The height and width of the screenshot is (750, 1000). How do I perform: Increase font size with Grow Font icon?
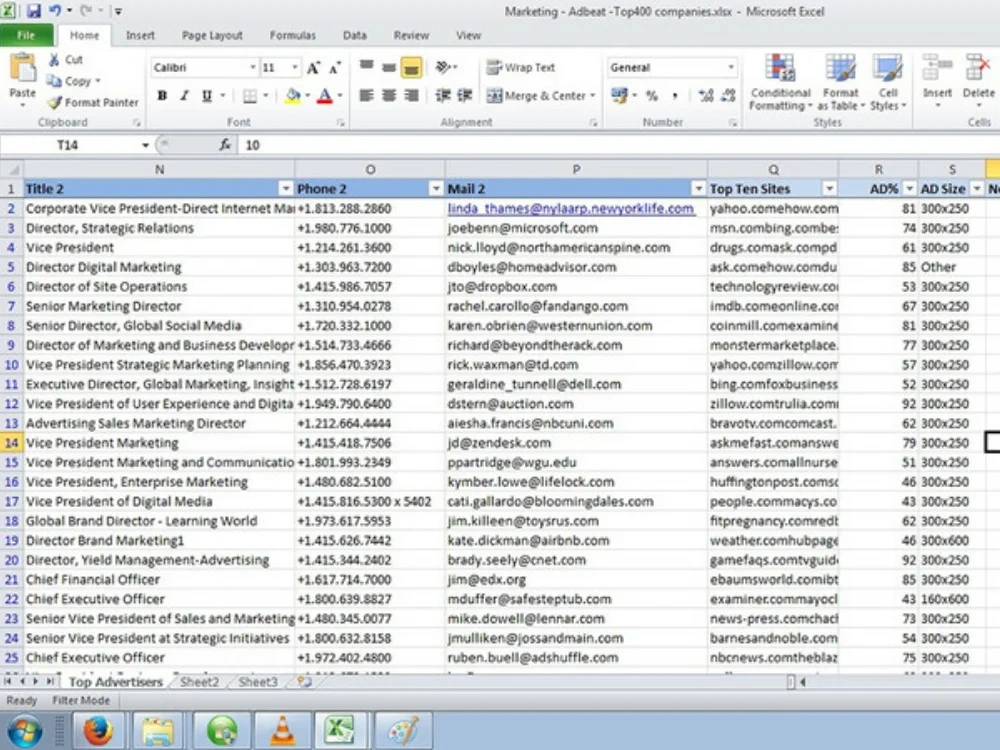point(313,68)
